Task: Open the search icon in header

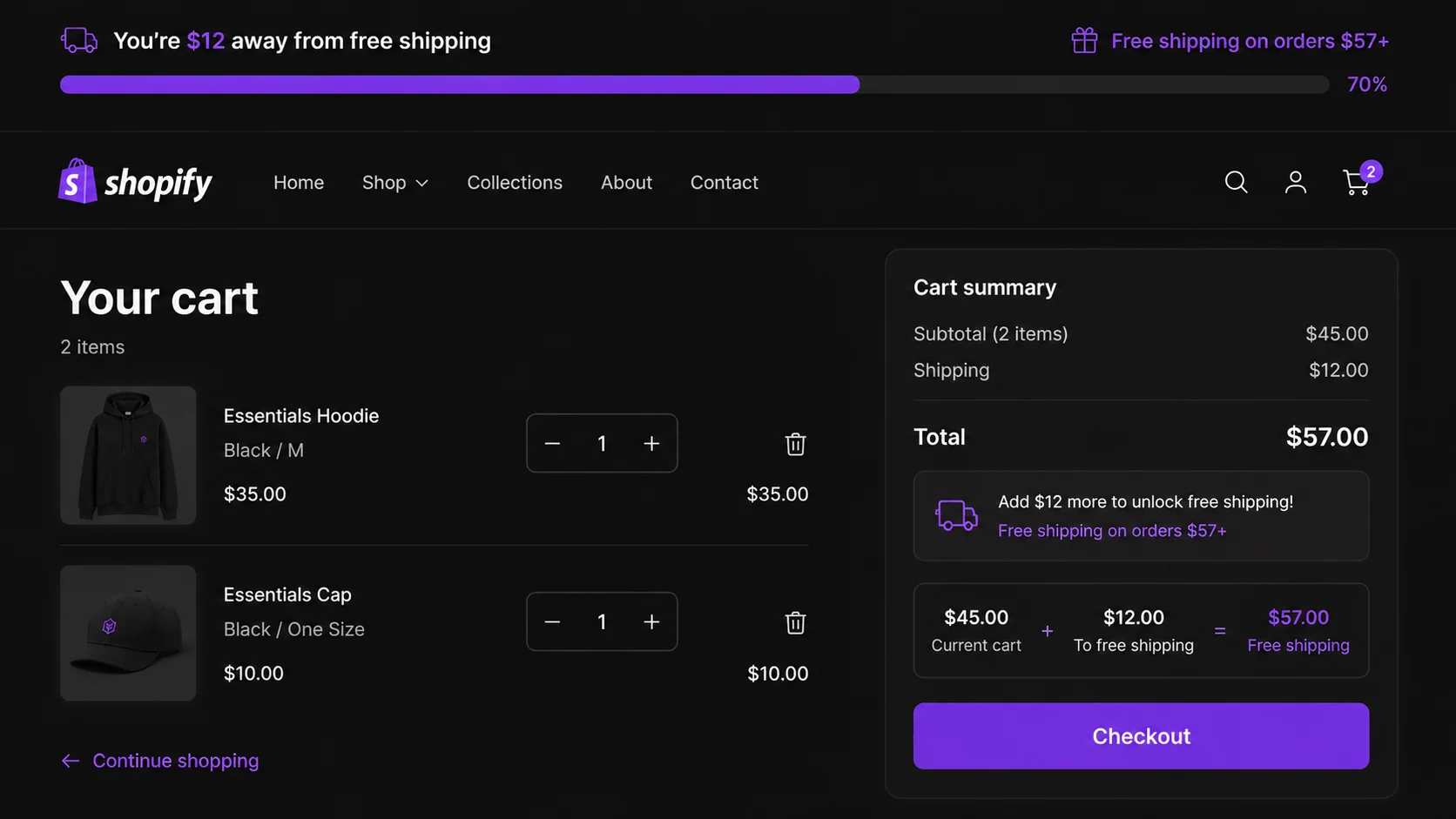Action: coord(1236,182)
